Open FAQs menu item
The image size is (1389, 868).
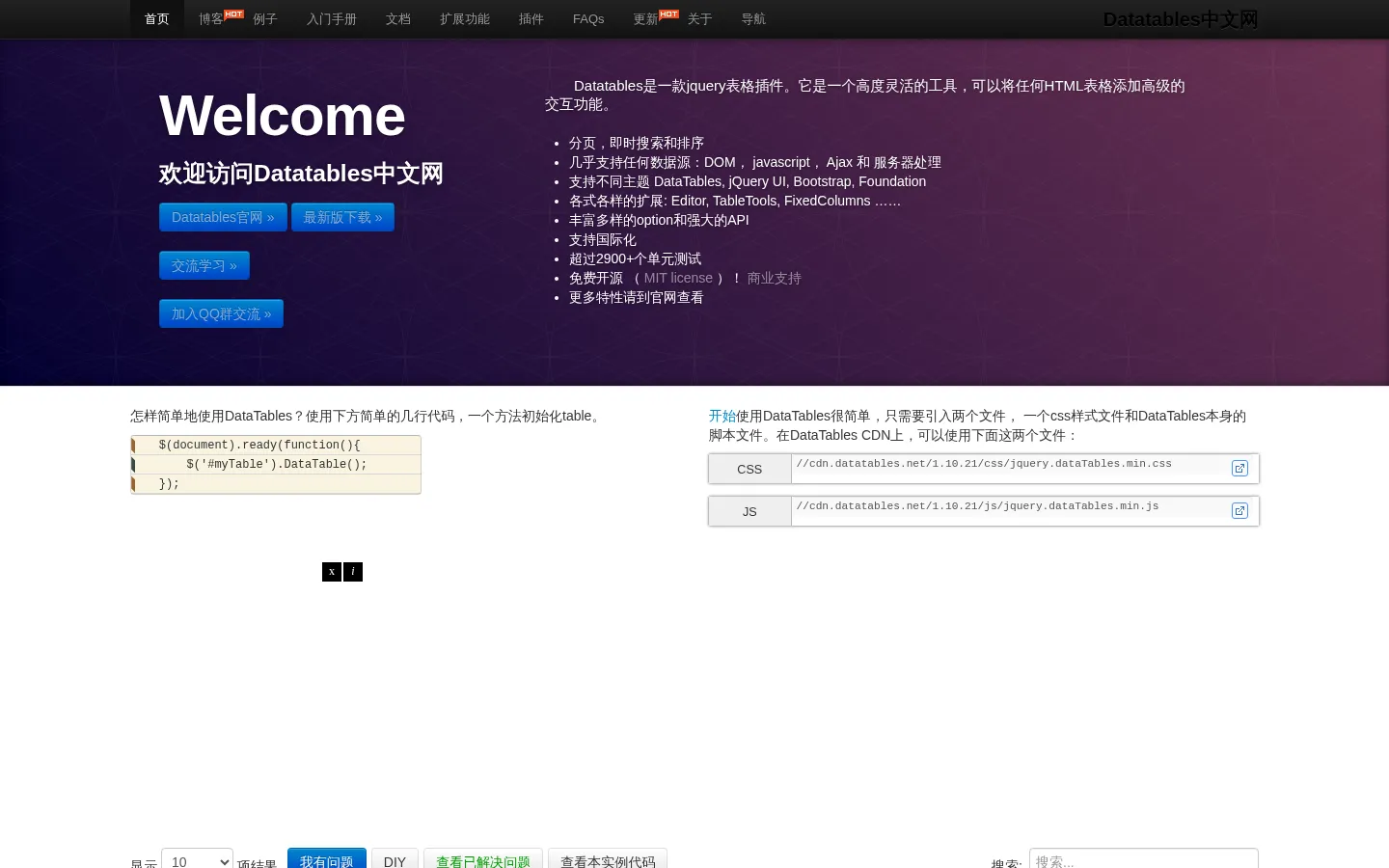(x=588, y=19)
